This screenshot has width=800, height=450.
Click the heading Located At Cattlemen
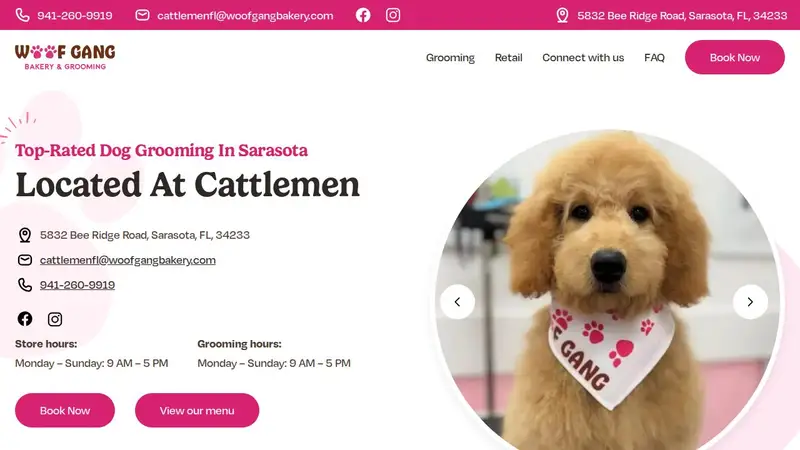coord(187,184)
